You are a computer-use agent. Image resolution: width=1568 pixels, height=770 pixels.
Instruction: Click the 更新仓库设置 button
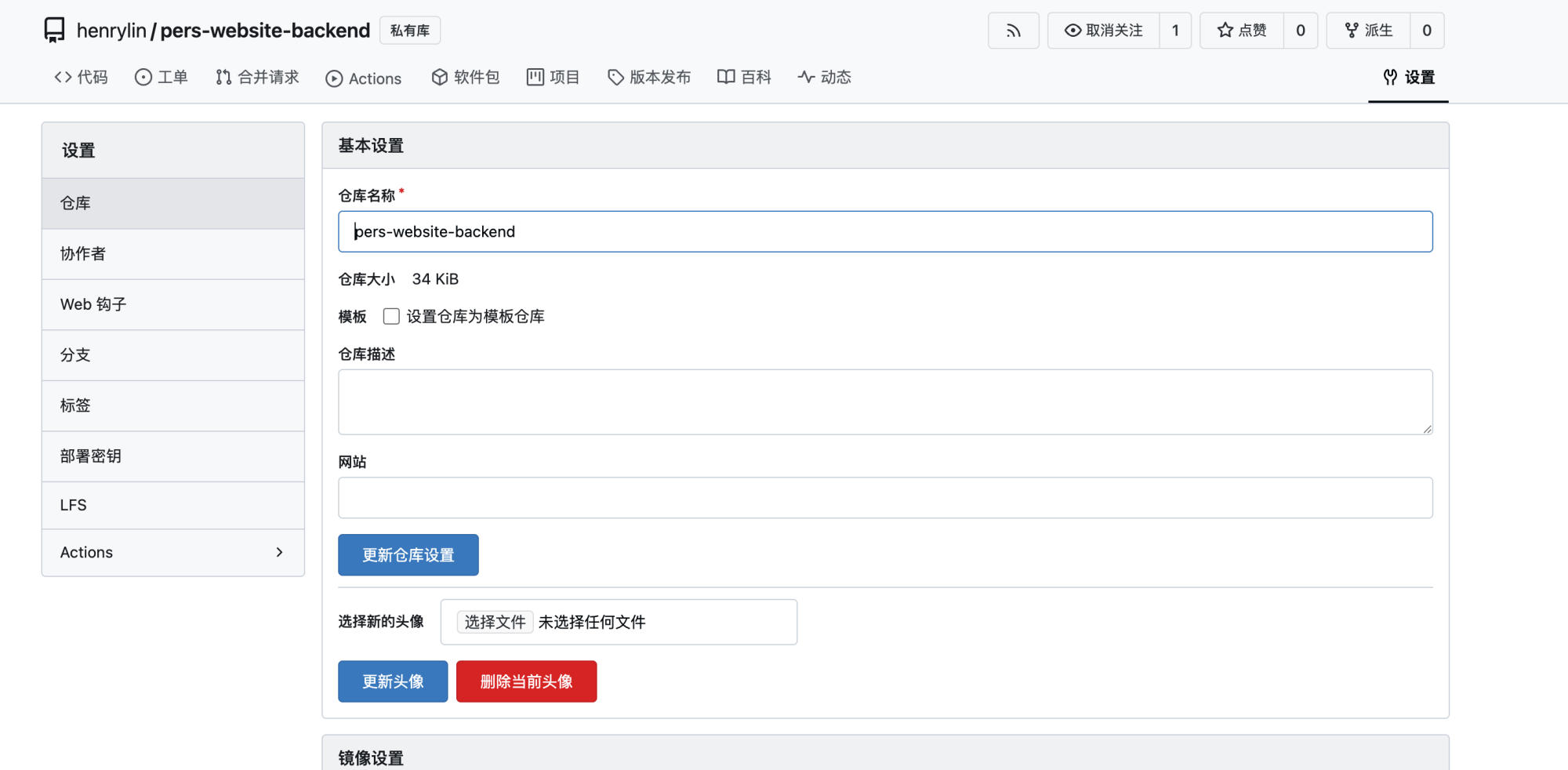[408, 555]
